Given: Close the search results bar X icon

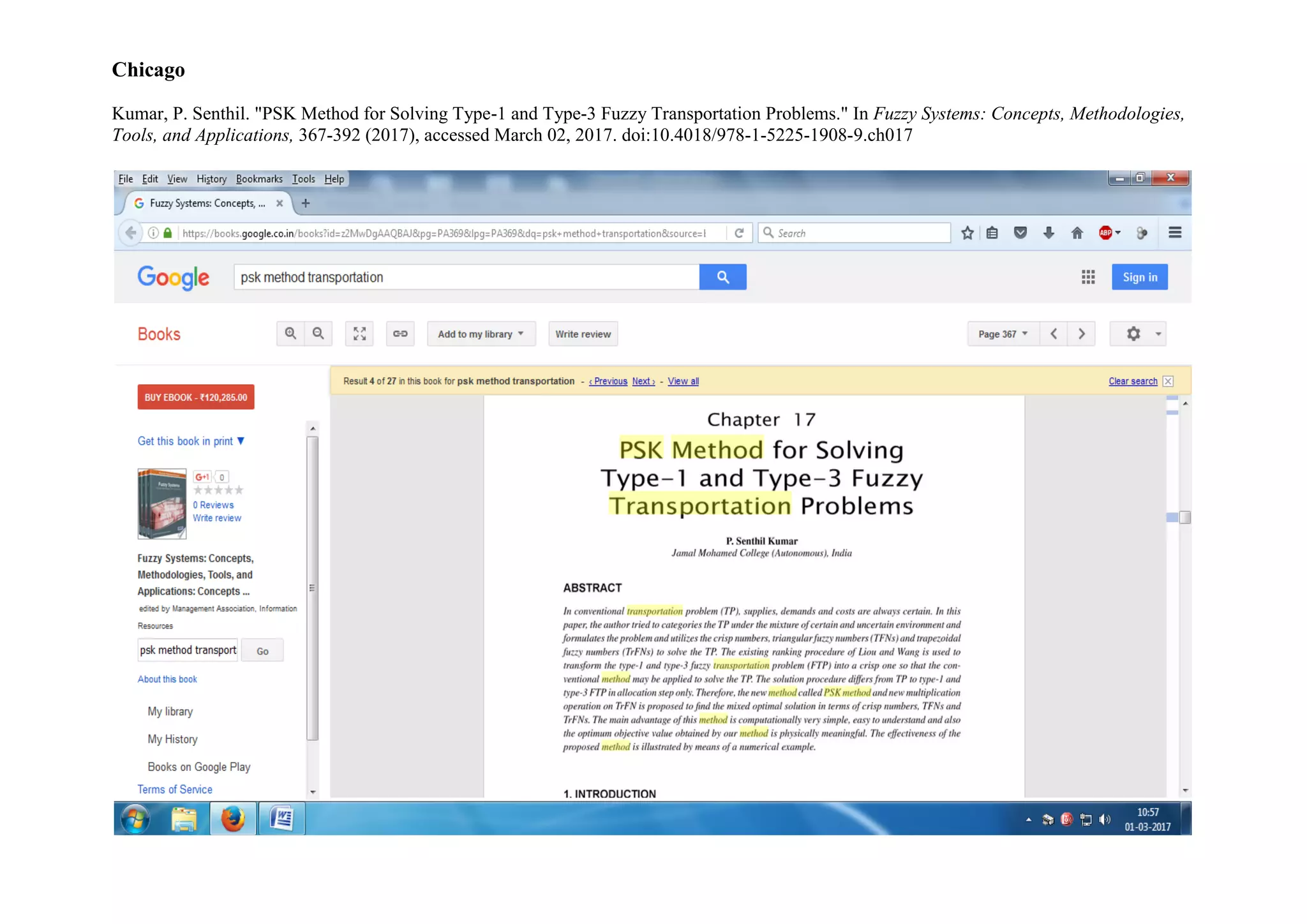Looking at the screenshot, I should pyautogui.click(x=1168, y=381).
